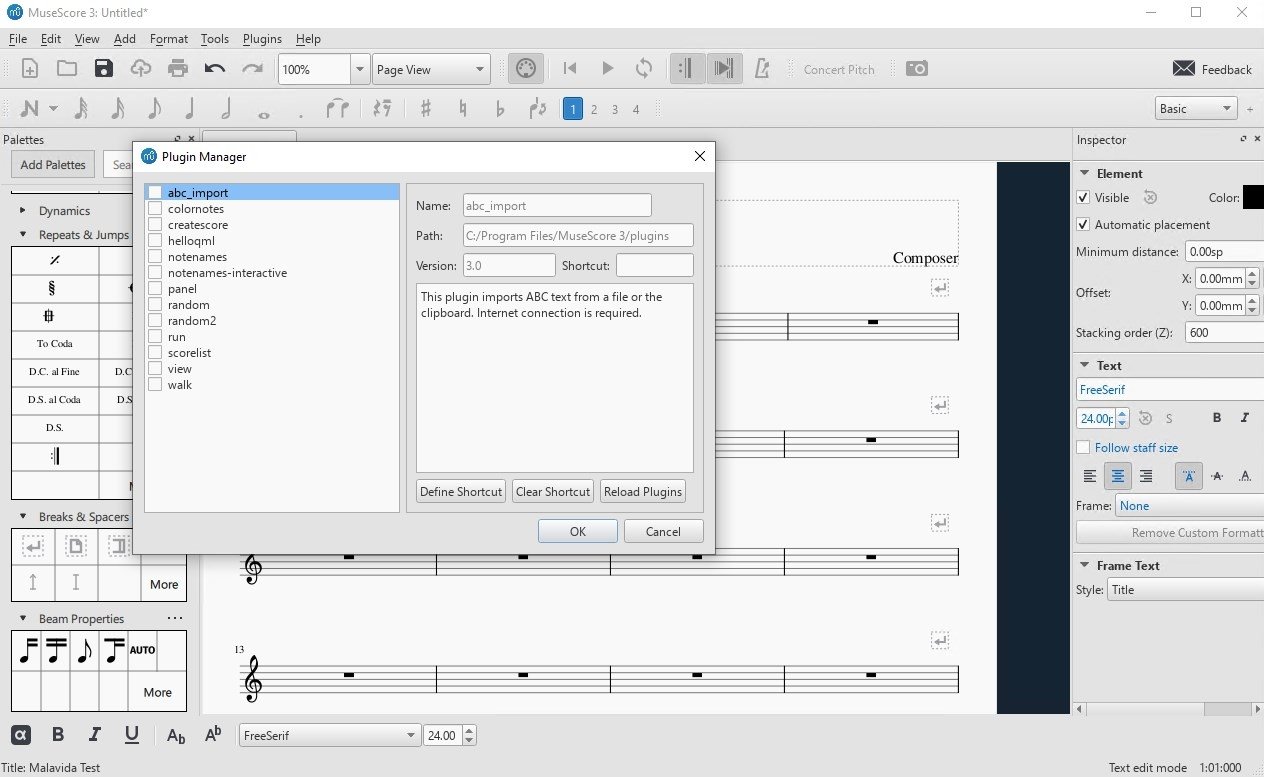Open the Format menu
1264x777 pixels.
point(169,39)
